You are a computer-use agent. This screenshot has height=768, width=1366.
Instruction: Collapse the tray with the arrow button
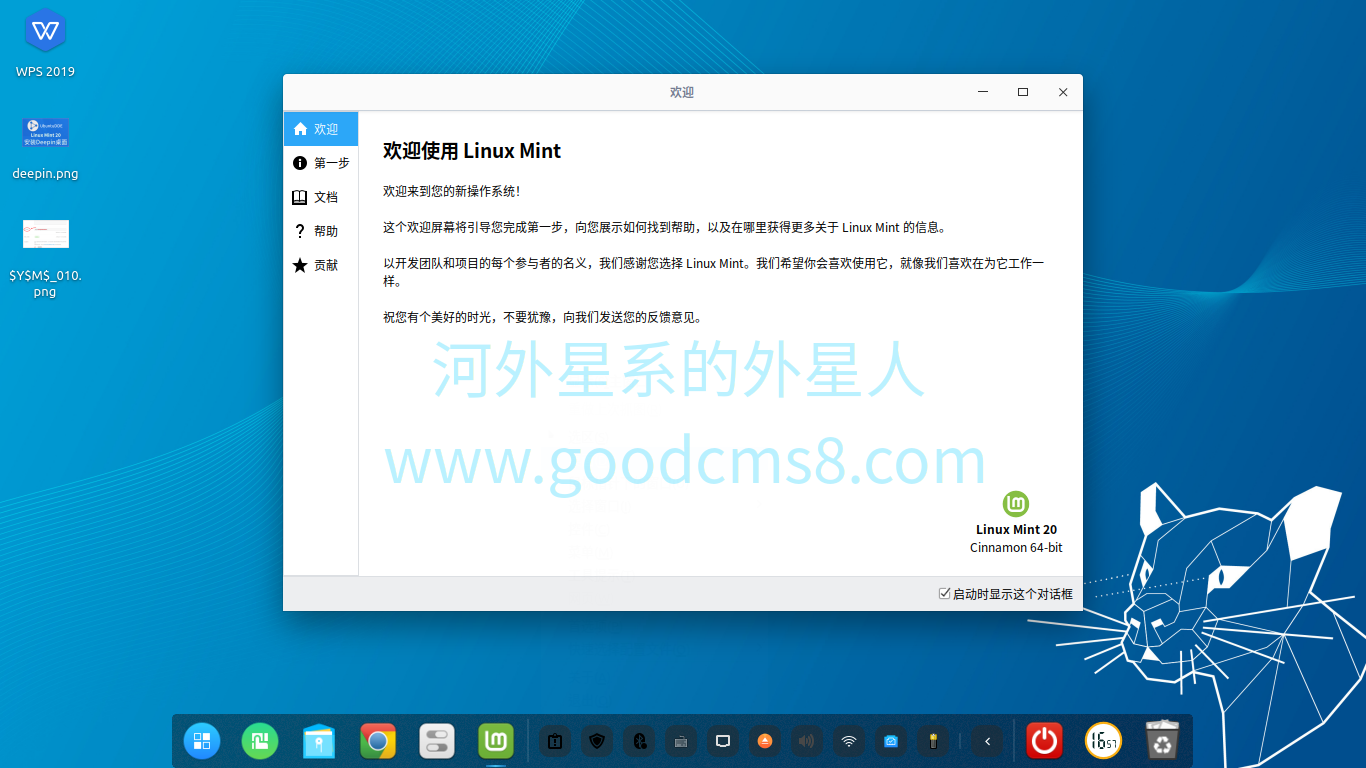click(x=988, y=741)
